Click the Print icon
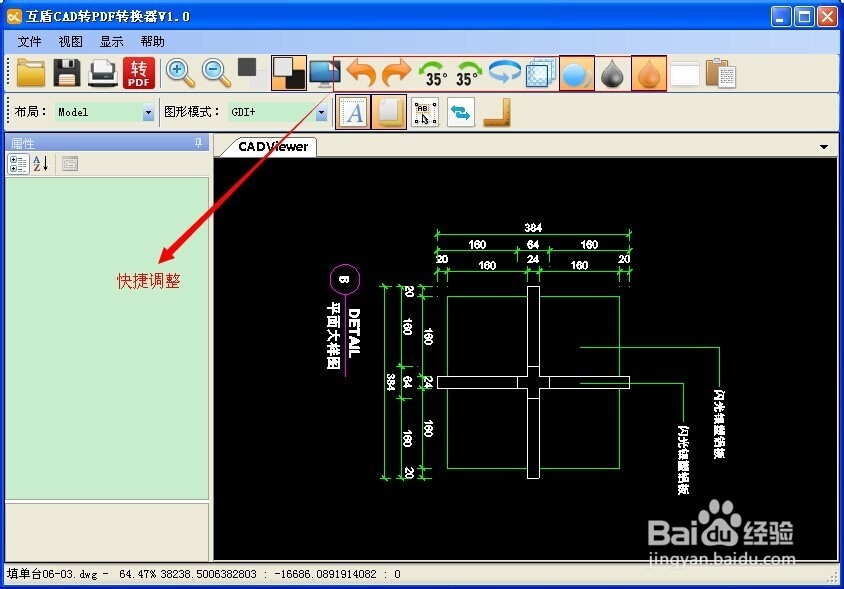This screenshot has height=589, width=844. pos(102,72)
